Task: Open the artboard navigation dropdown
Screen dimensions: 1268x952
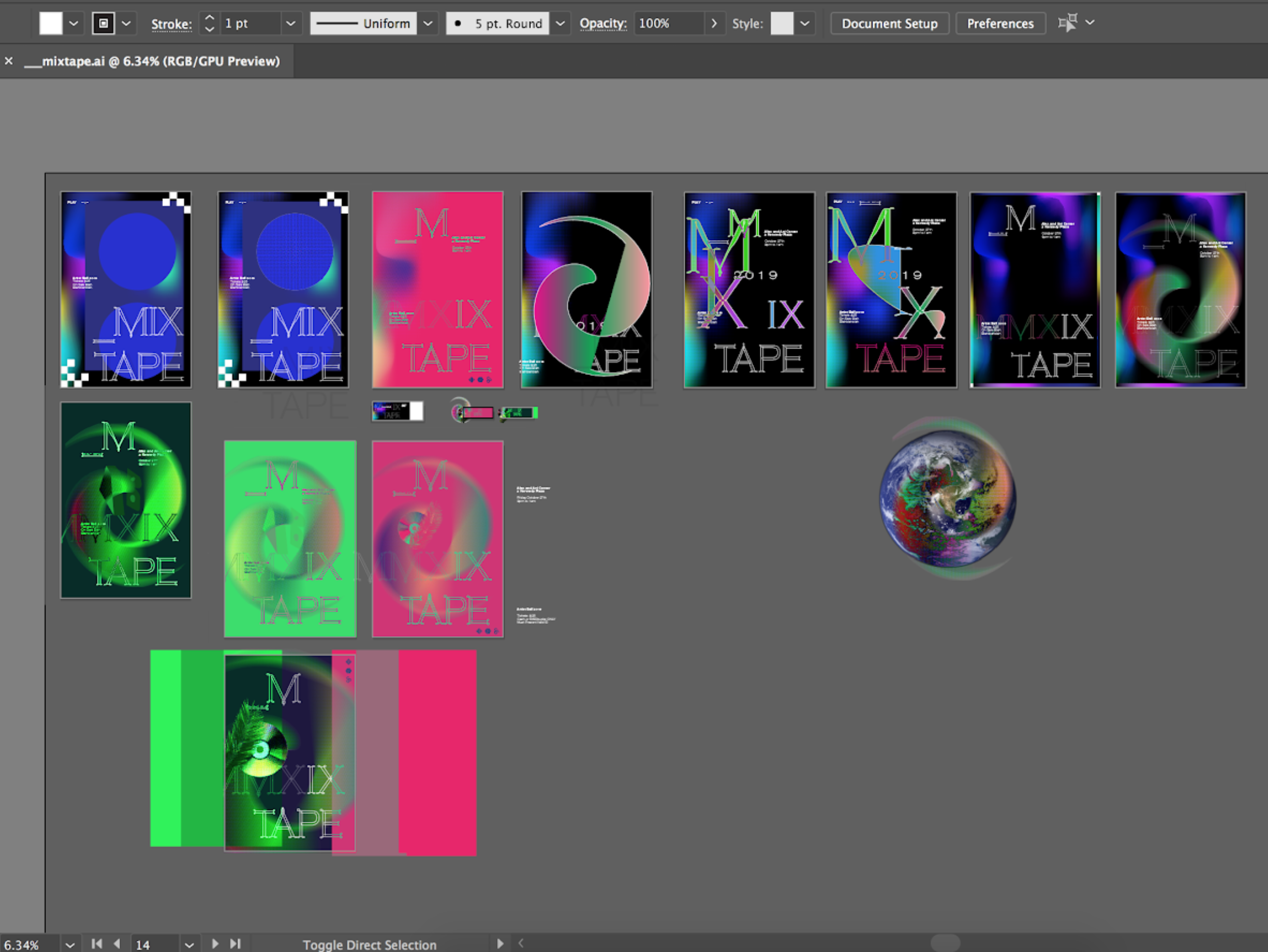Action: pyautogui.click(x=189, y=945)
